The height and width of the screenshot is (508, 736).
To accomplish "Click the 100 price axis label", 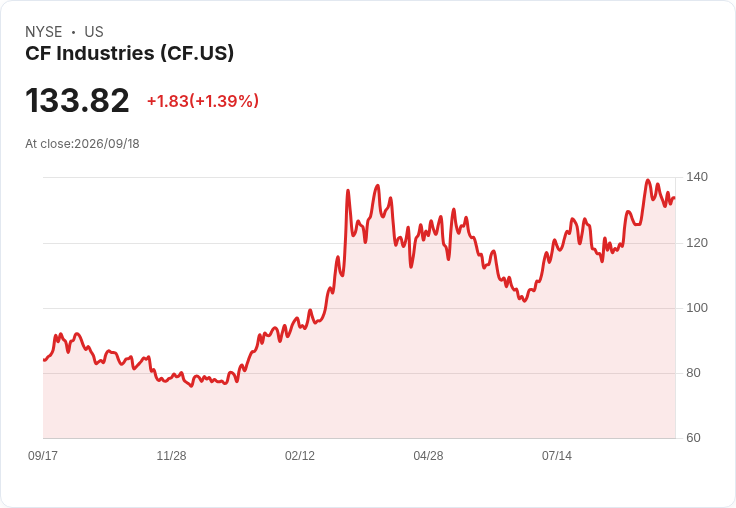I will point(697,308).
